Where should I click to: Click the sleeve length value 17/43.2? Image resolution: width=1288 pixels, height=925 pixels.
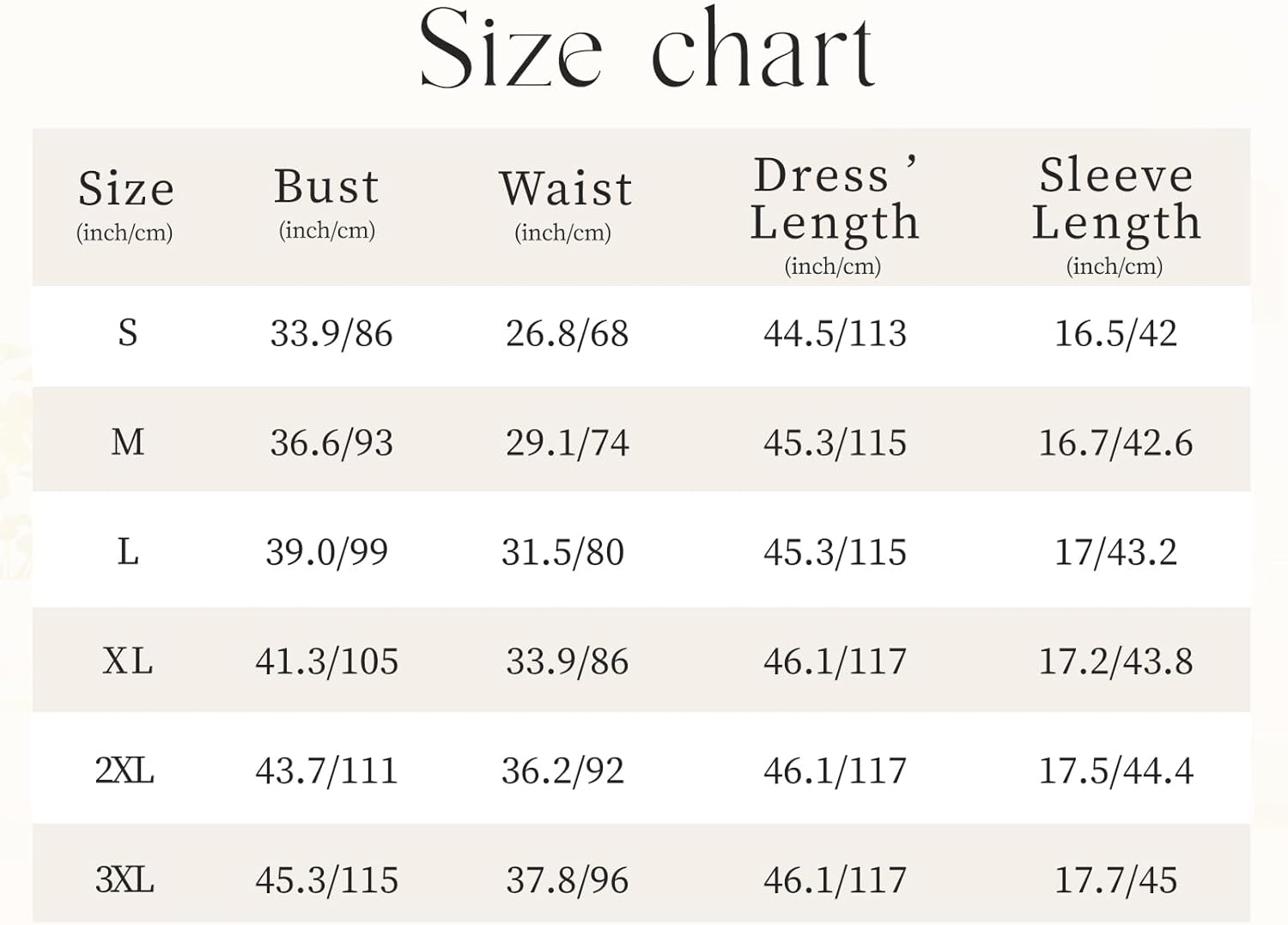[1115, 551]
